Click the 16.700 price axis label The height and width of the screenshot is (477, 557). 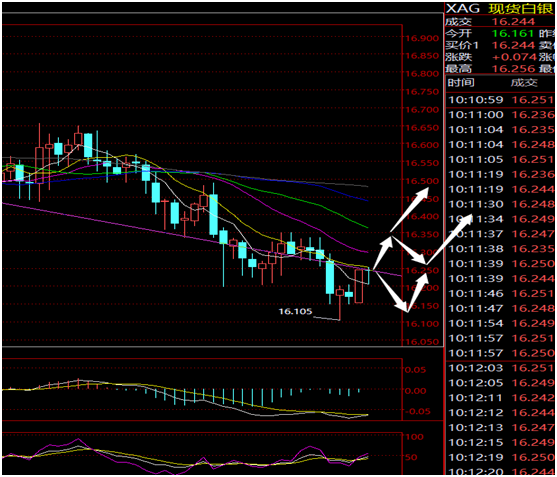coord(422,110)
